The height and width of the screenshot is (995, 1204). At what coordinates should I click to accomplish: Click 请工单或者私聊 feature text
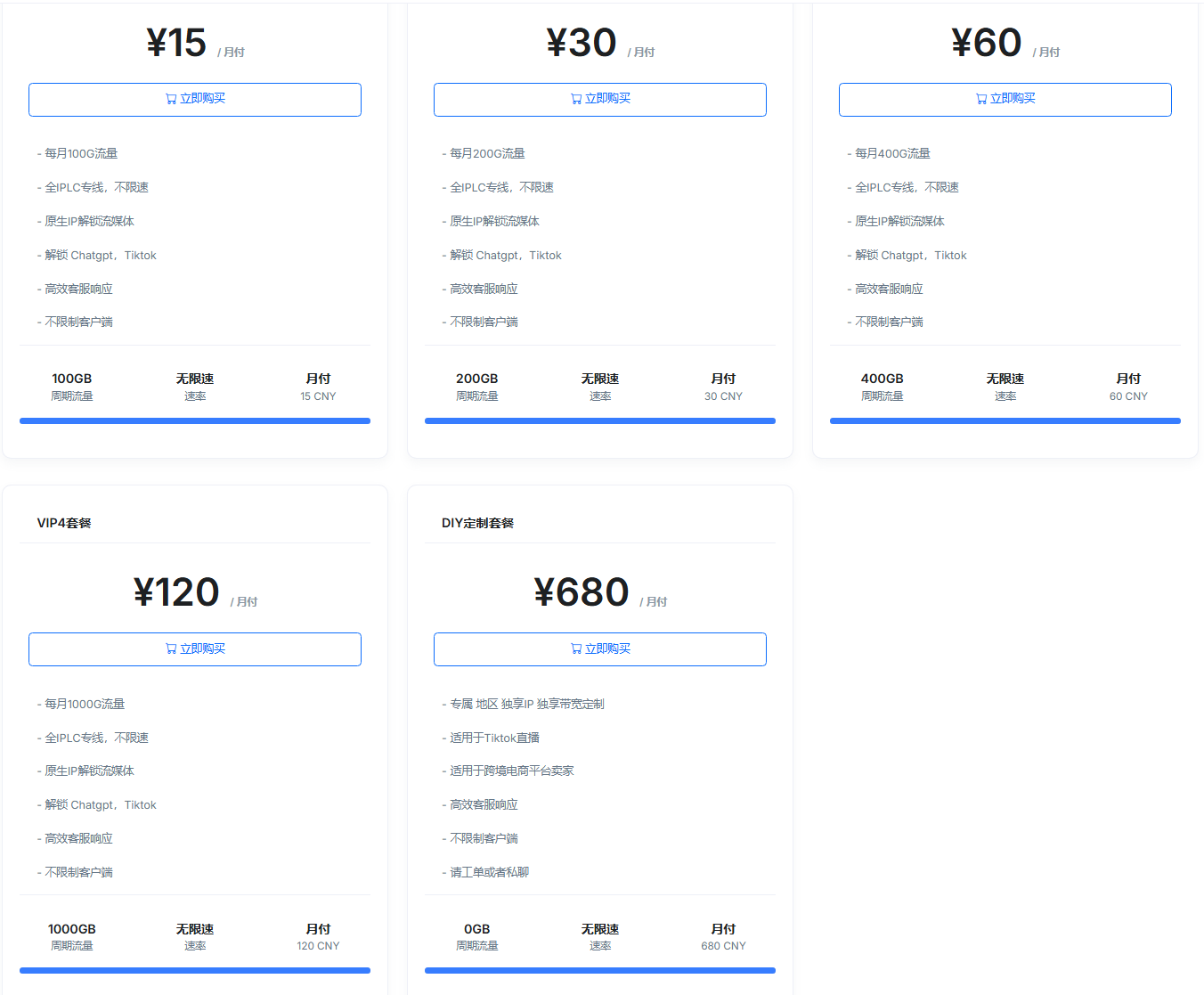coord(489,872)
